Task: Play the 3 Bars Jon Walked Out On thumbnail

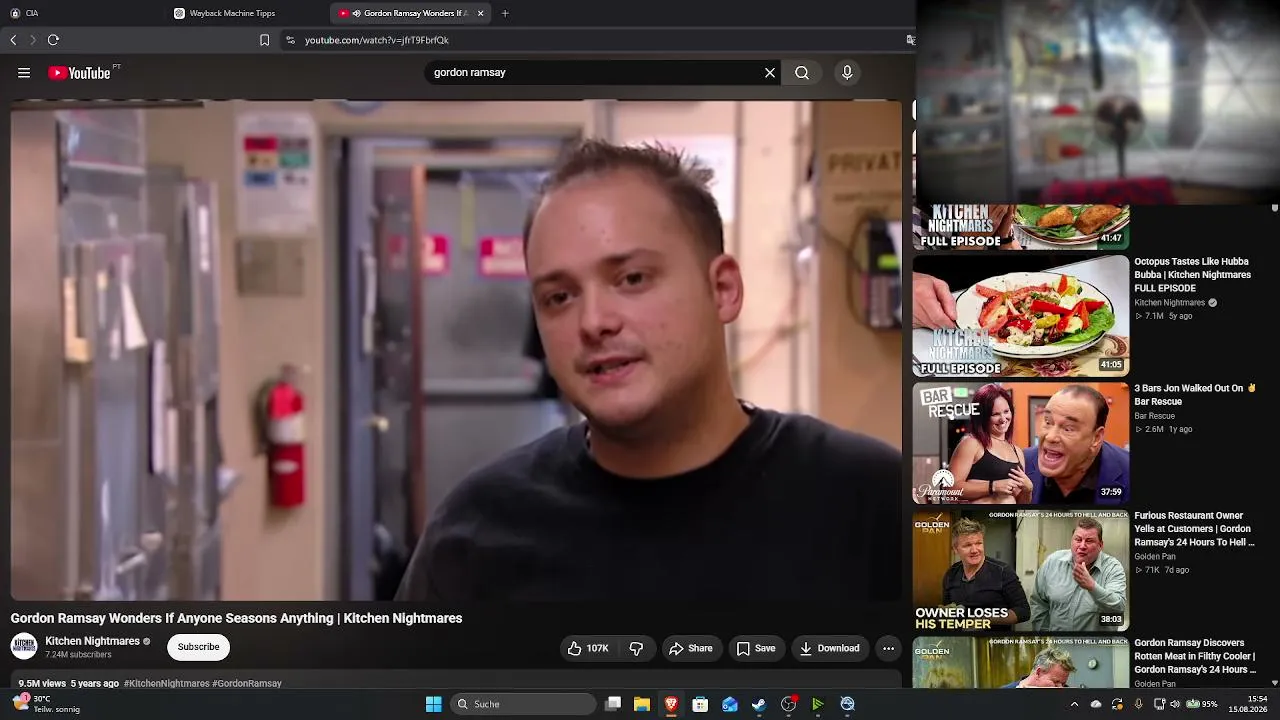Action: pos(1021,443)
